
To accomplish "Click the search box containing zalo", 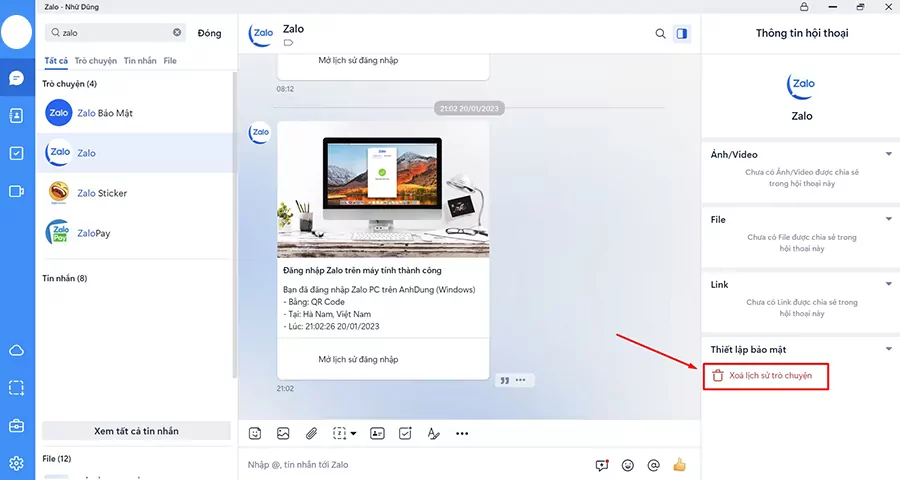I will tap(117, 33).
